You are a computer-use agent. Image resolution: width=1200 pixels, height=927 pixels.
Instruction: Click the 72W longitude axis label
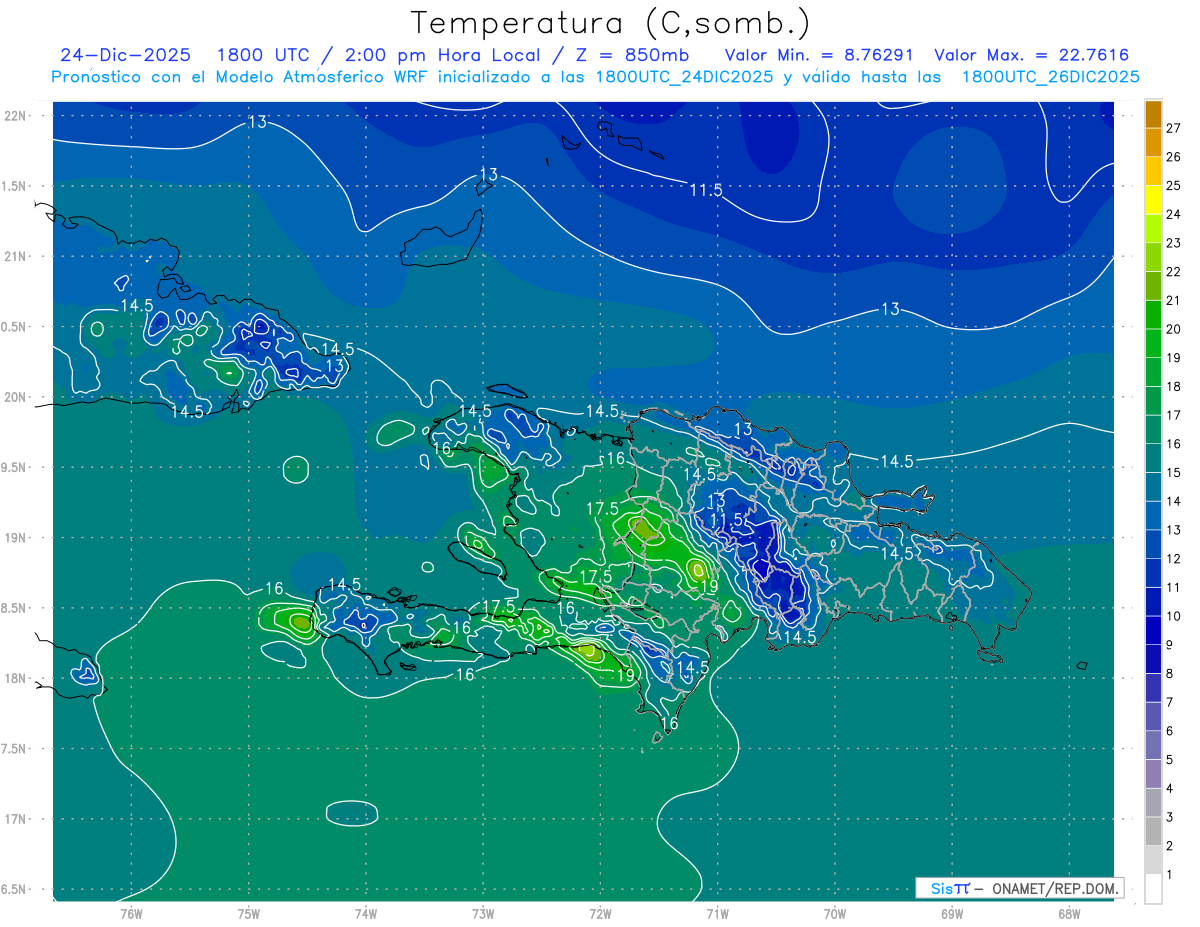(600, 913)
